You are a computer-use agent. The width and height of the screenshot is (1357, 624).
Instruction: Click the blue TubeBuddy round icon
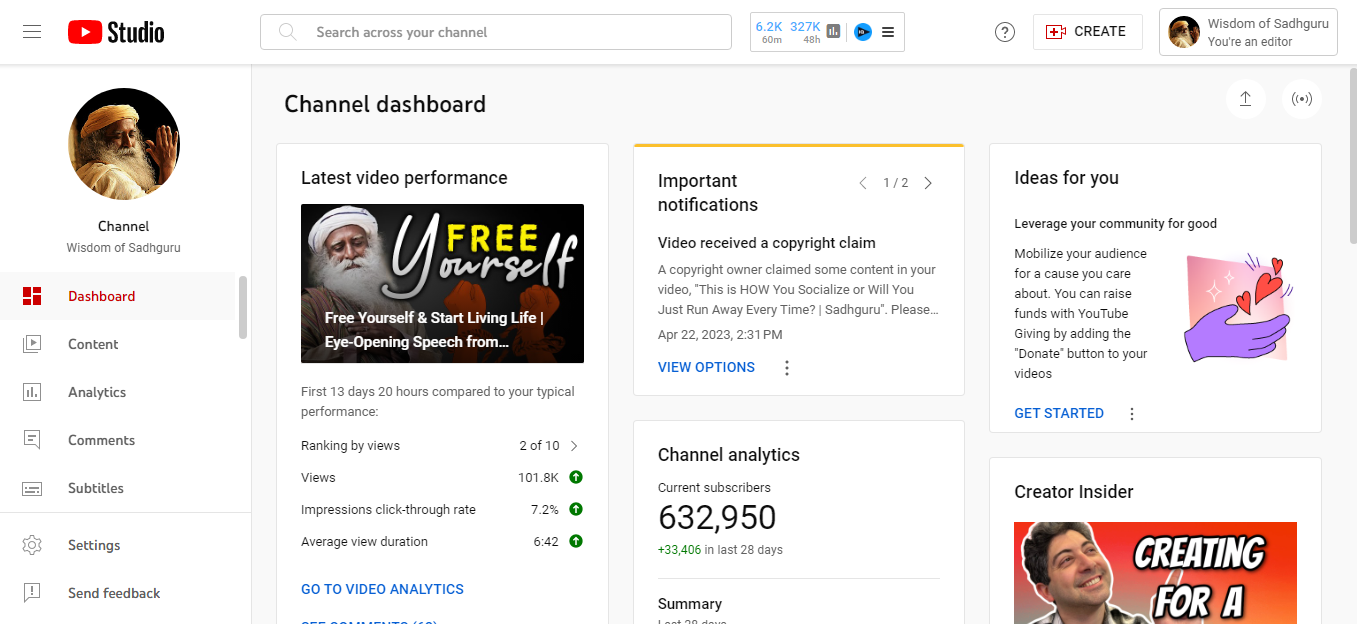pyautogui.click(x=863, y=32)
